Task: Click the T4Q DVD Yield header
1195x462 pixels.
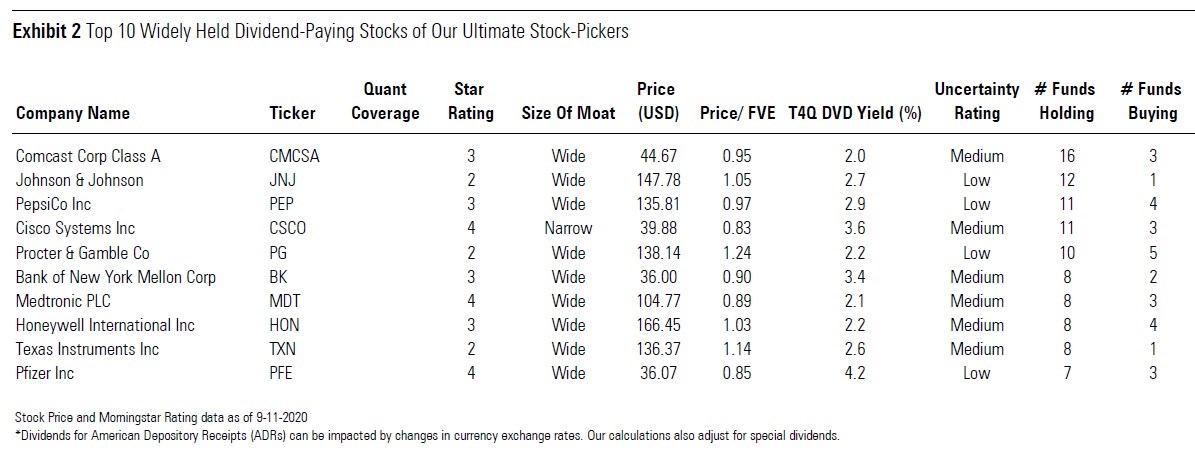Action: [854, 113]
